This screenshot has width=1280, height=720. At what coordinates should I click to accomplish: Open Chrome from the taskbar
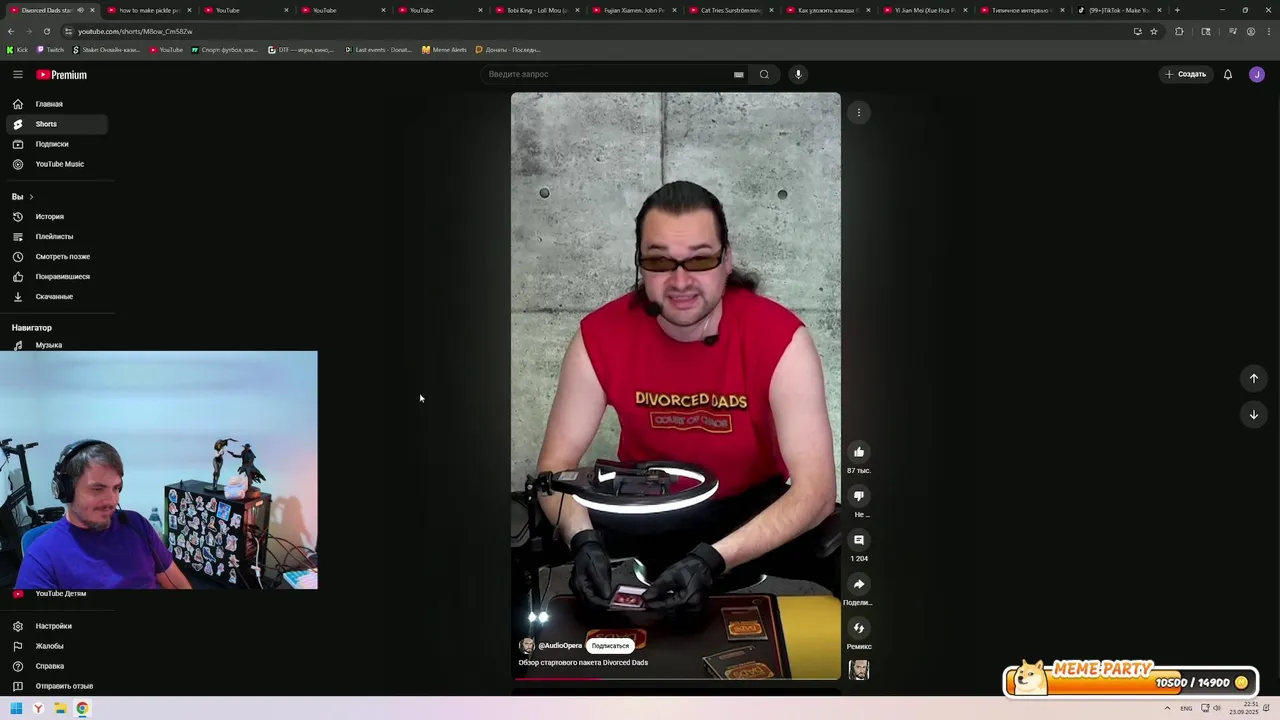click(82, 709)
